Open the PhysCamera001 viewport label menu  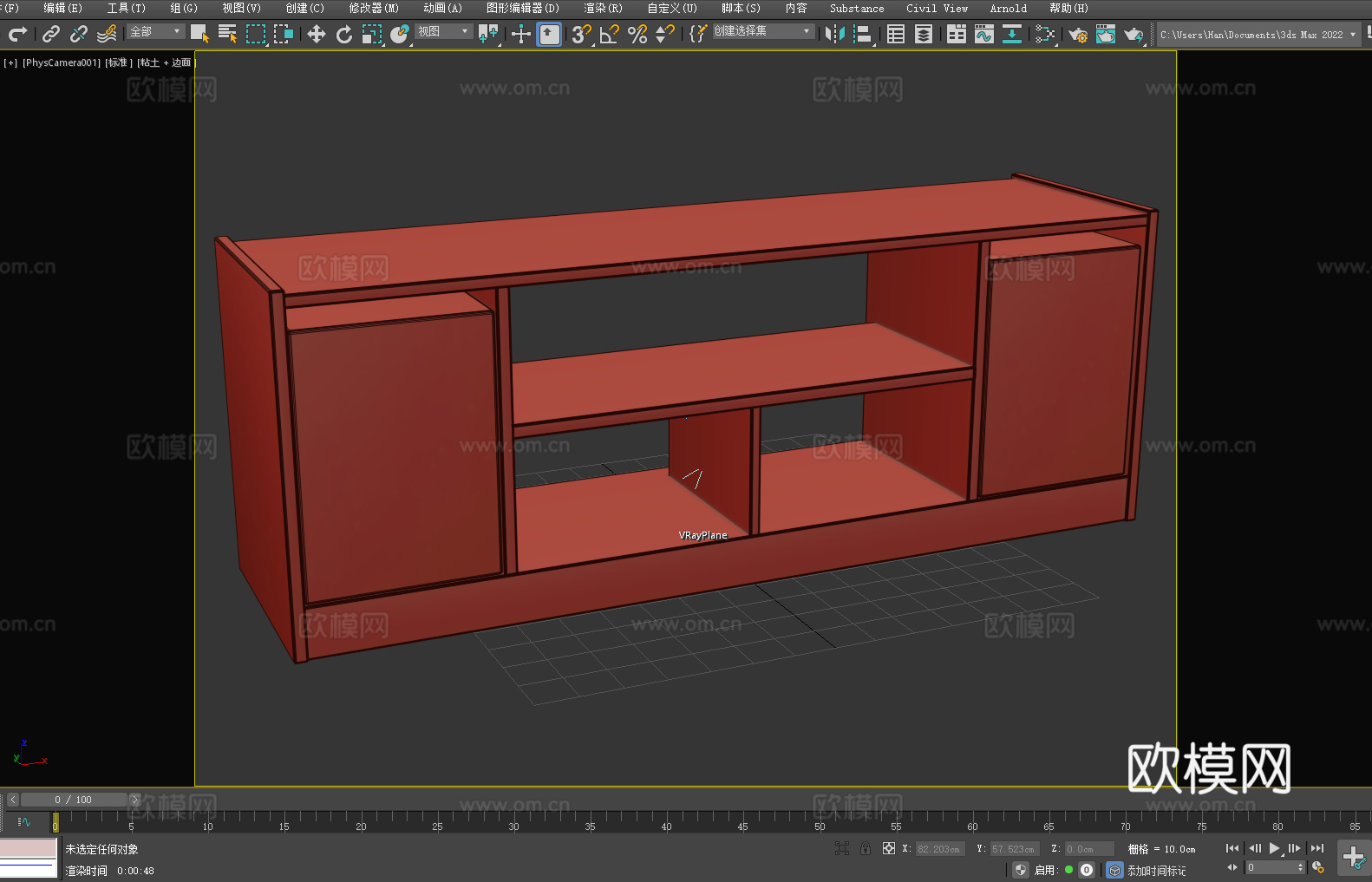[62, 62]
